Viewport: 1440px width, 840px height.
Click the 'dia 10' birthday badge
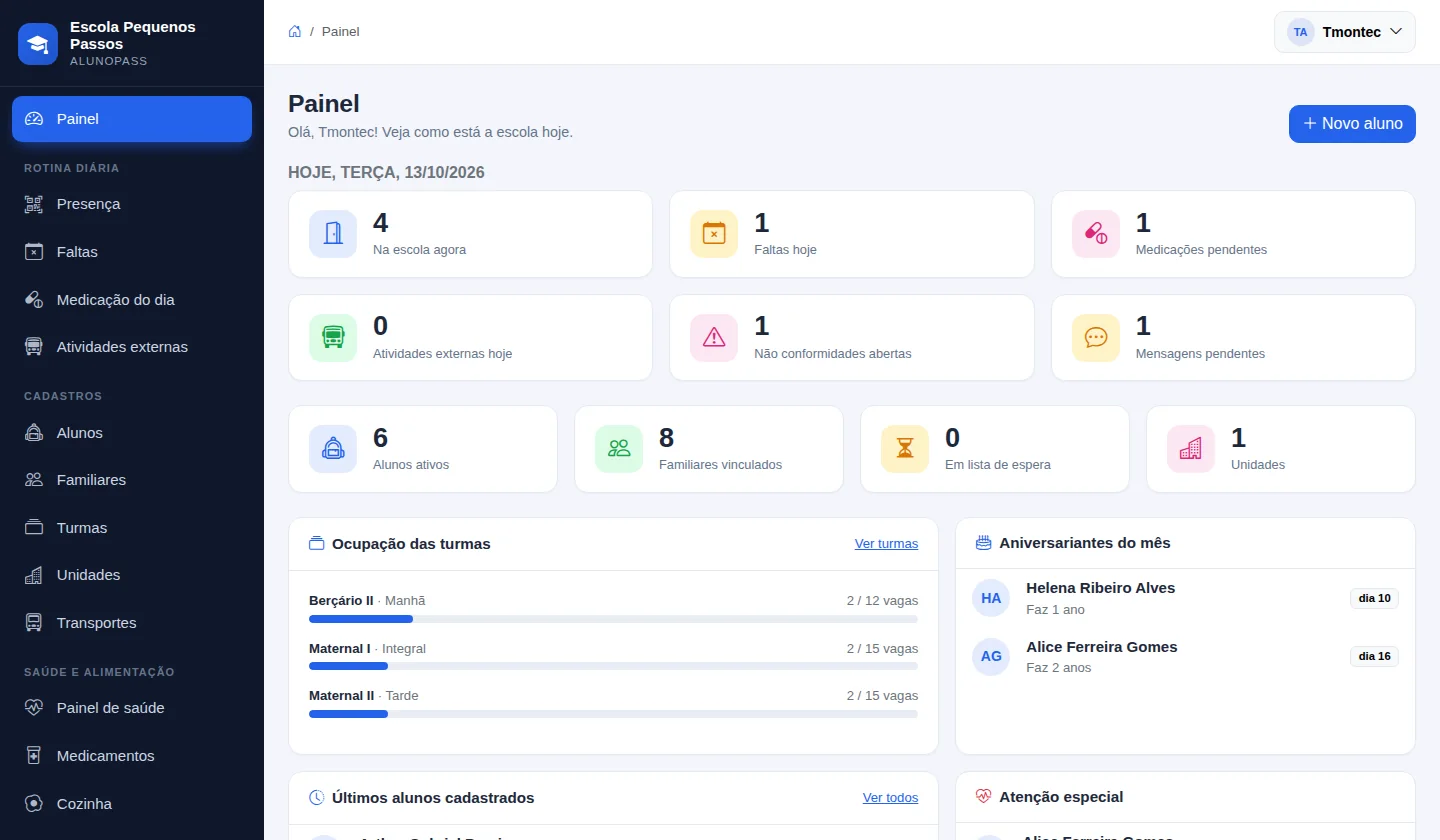click(1374, 598)
